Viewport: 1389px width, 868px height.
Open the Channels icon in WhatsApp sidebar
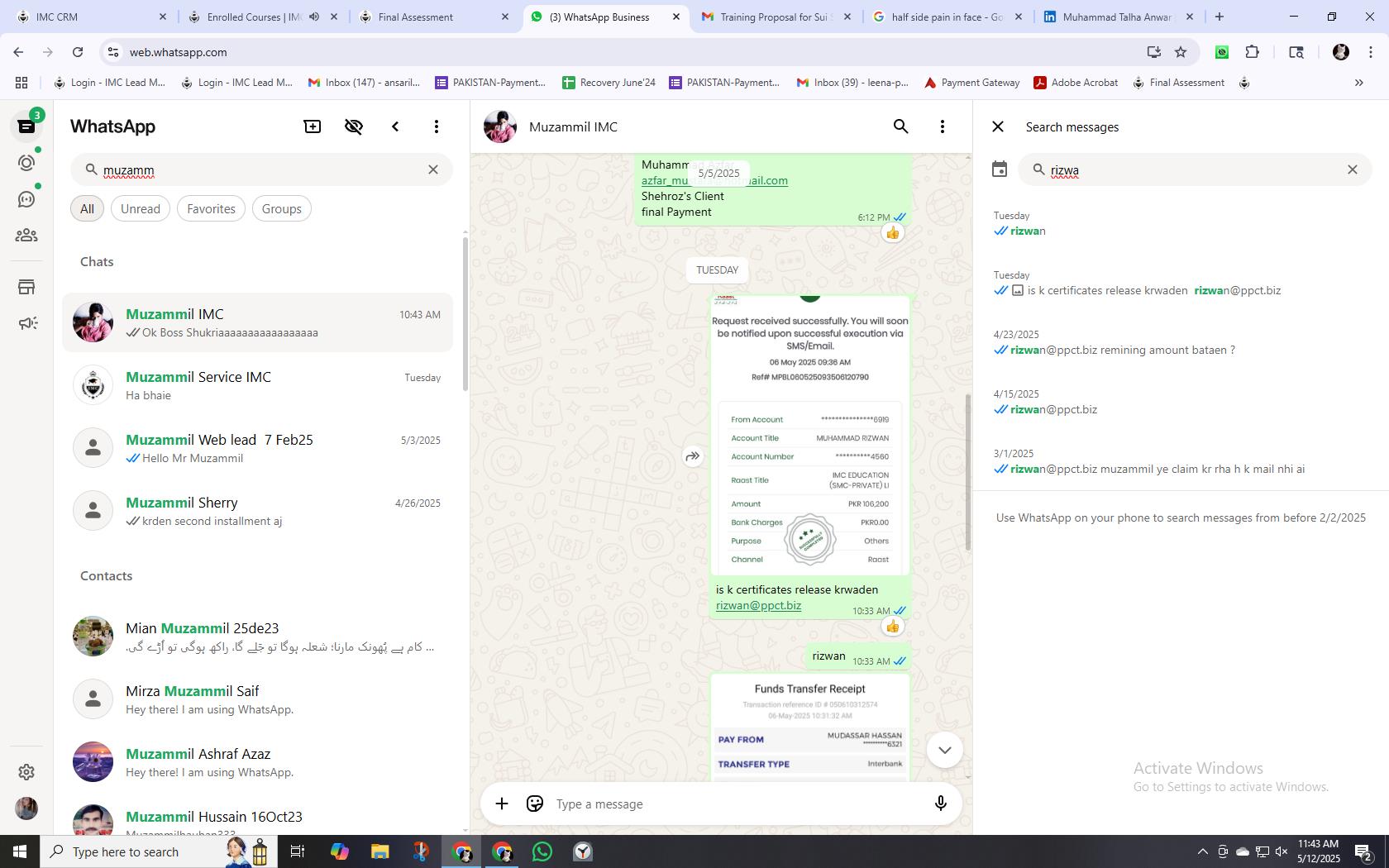click(x=26, y=199)
